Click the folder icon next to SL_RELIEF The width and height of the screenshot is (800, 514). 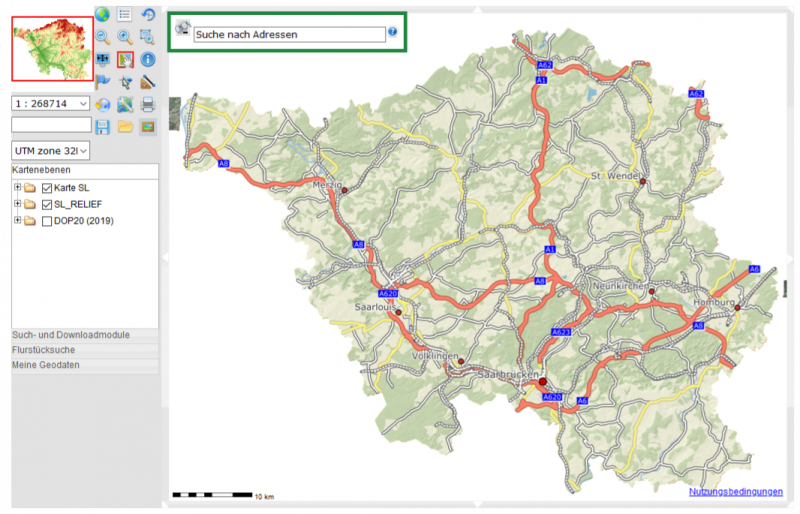point(30,204)
